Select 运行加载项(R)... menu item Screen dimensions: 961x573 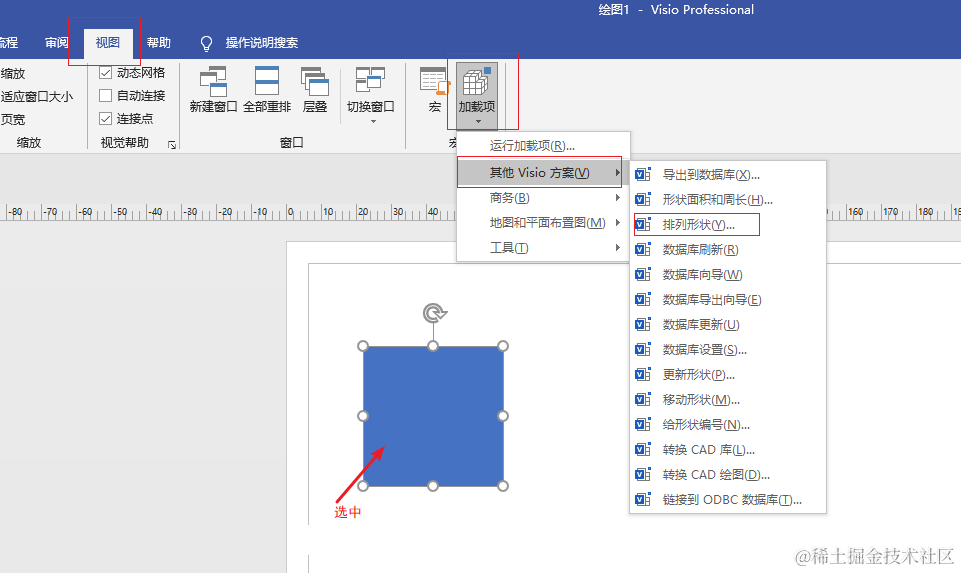[543, 146]
